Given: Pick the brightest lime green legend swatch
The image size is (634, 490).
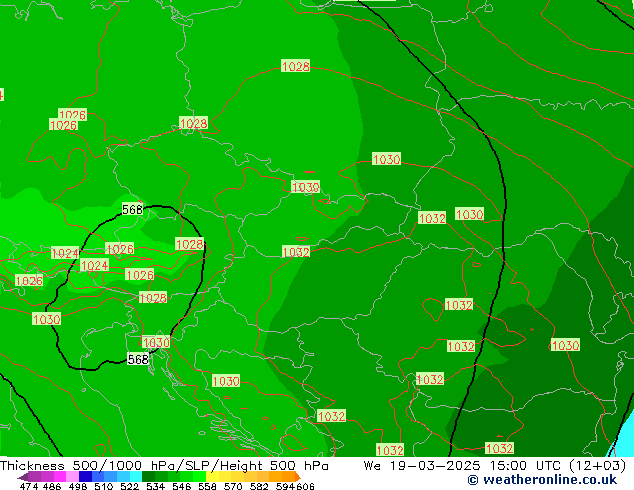Looking at the screenshot, I should (x=200, y=477).
